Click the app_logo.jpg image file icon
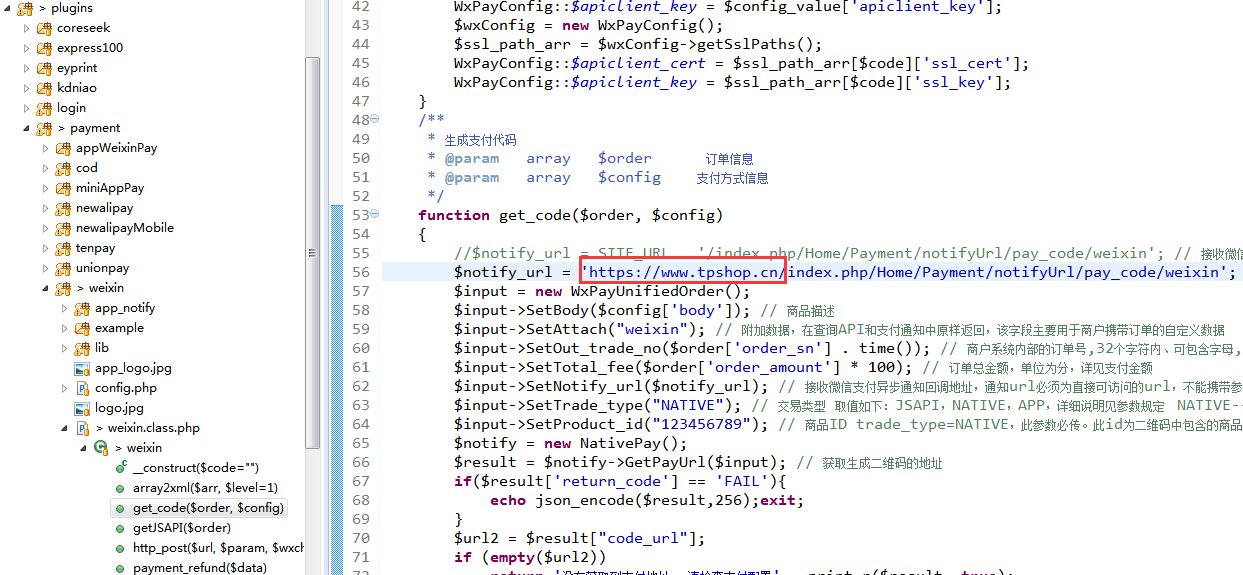The width and height of the screenshot is (1243, 575). [x=82, y=368]
